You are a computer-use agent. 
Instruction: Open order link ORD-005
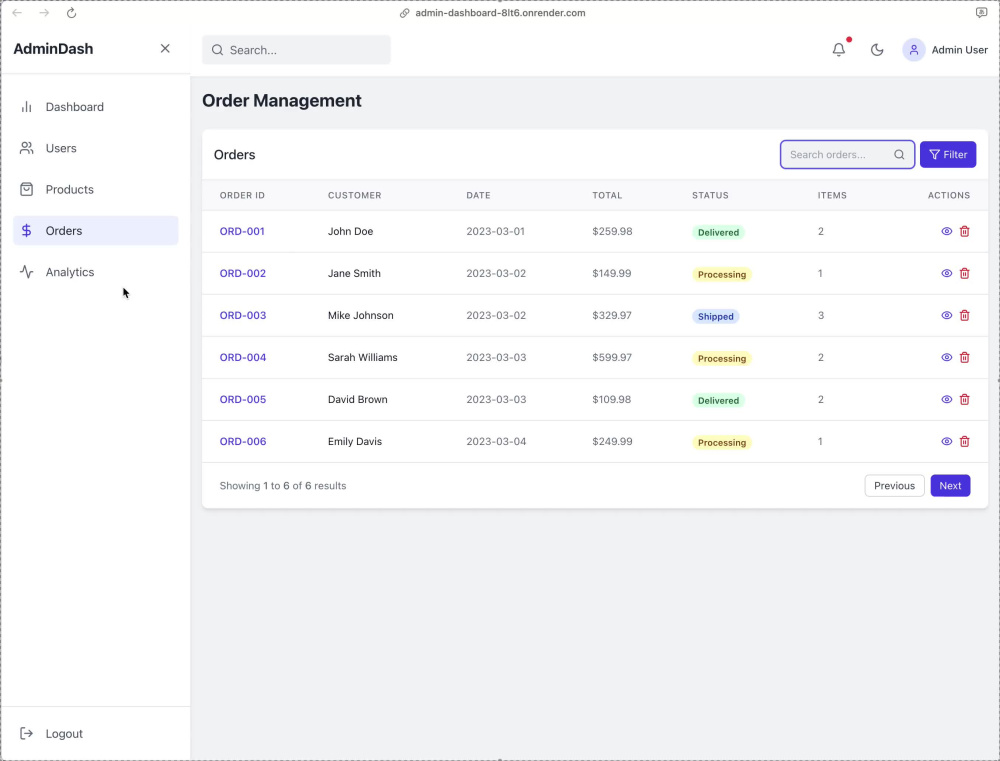[x=243, y=400]
